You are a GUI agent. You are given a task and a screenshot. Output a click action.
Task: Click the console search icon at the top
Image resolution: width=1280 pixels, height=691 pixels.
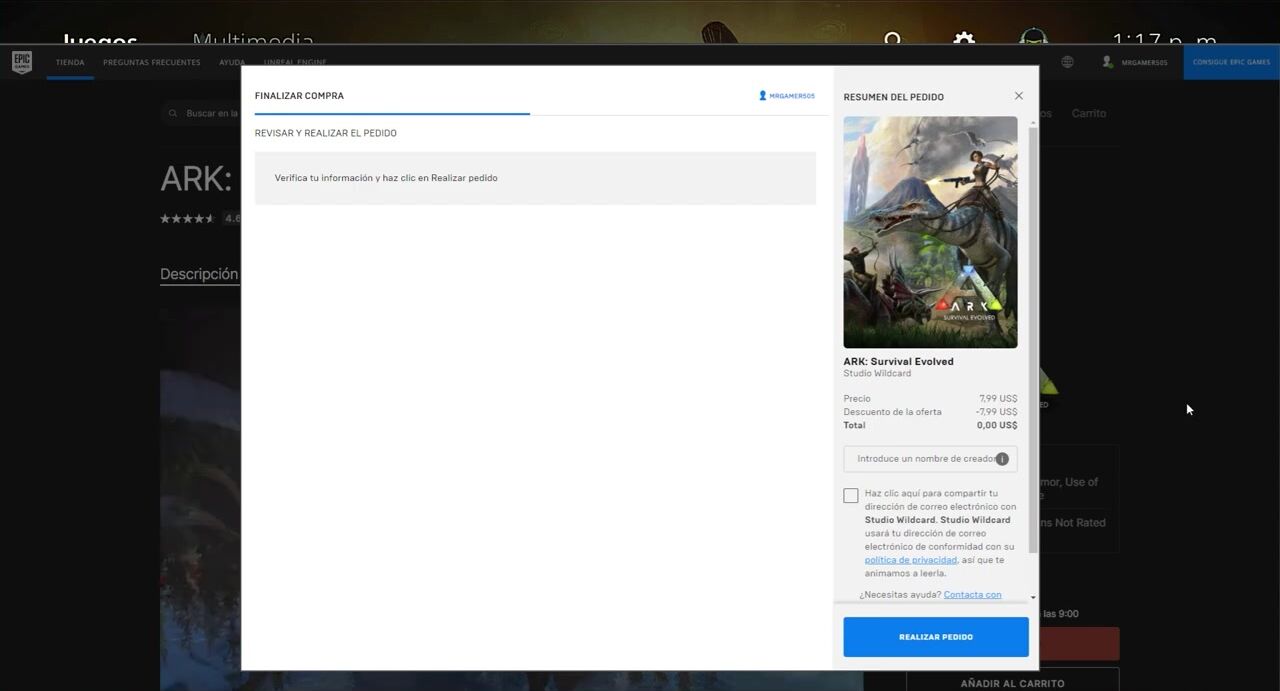(893, 40)
